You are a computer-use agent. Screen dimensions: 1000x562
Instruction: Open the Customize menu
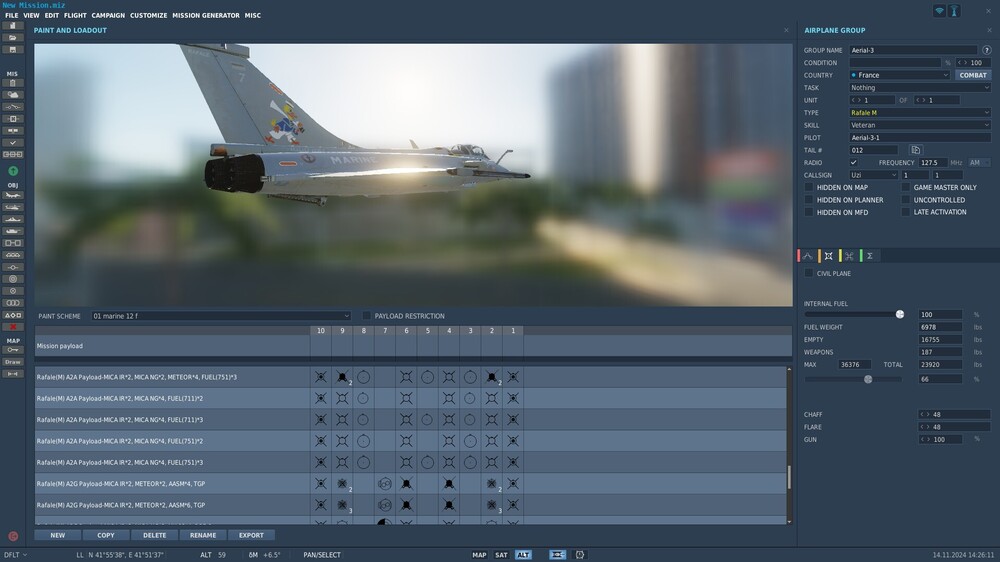[149, 15]
